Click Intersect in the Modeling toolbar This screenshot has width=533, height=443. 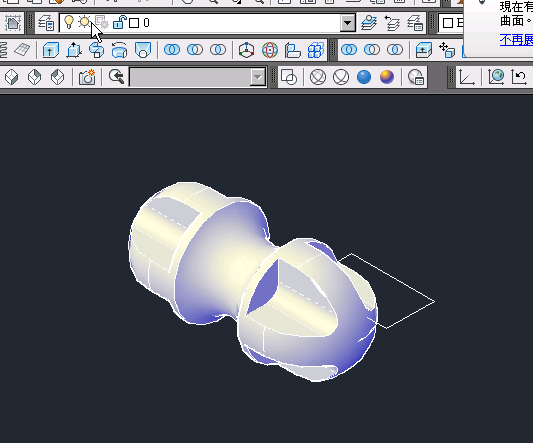218,50
